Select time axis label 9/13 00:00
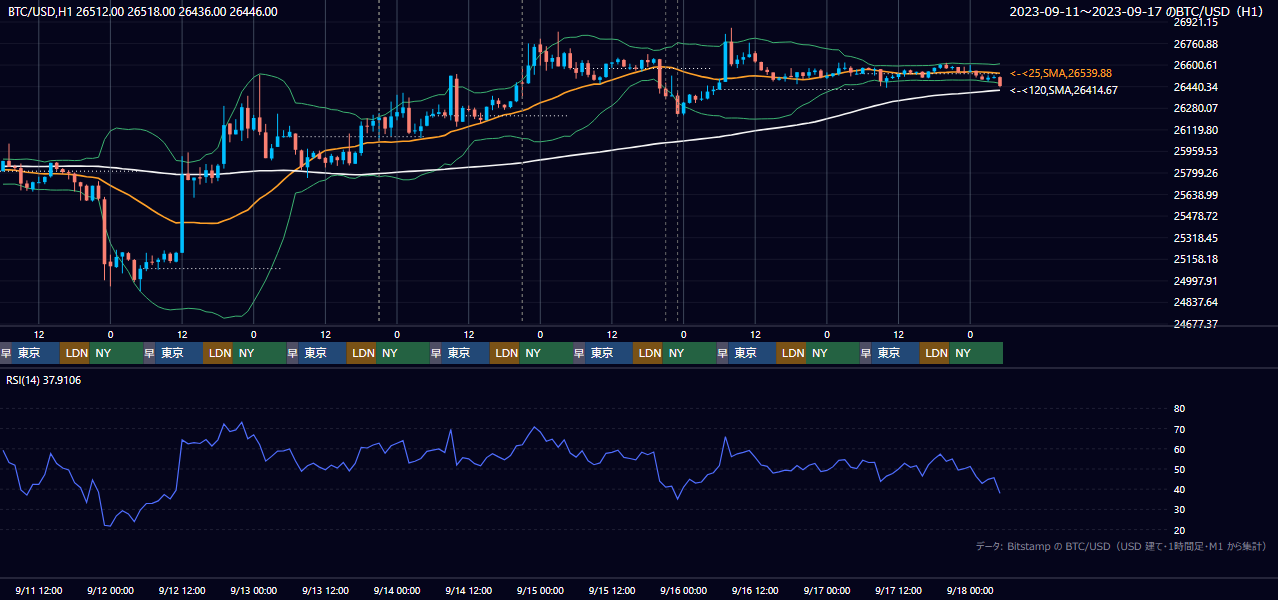Image resolution: width=1278 pixels, height=600 pixels. click(x=254, y=590)
